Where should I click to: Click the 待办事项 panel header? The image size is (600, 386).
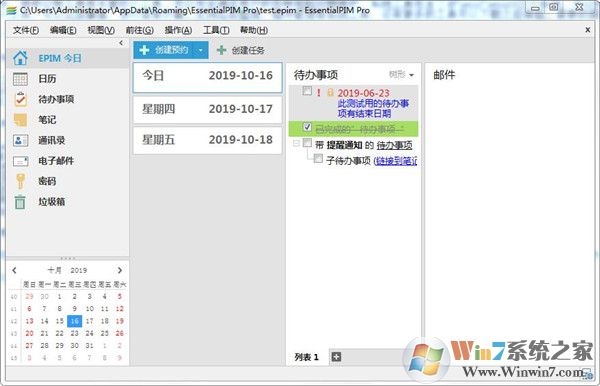pos(316,75)
